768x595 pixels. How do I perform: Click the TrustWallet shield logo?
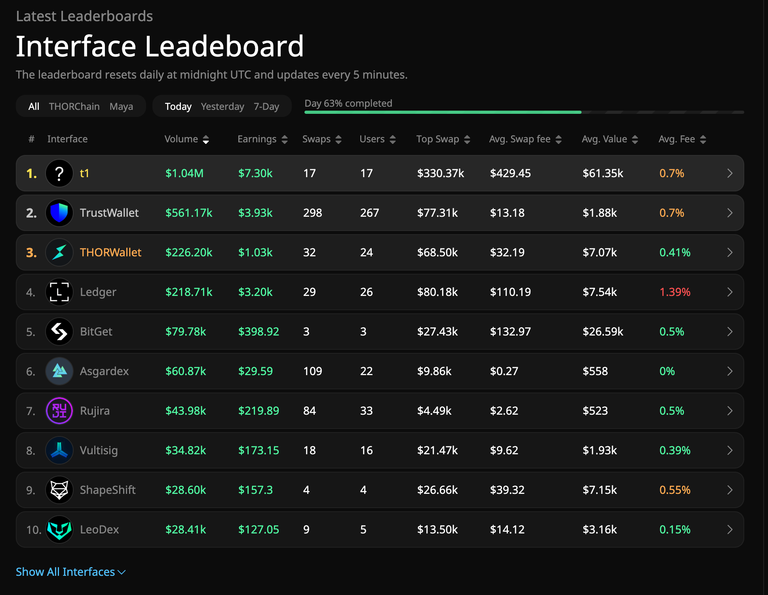coord(59,213)
